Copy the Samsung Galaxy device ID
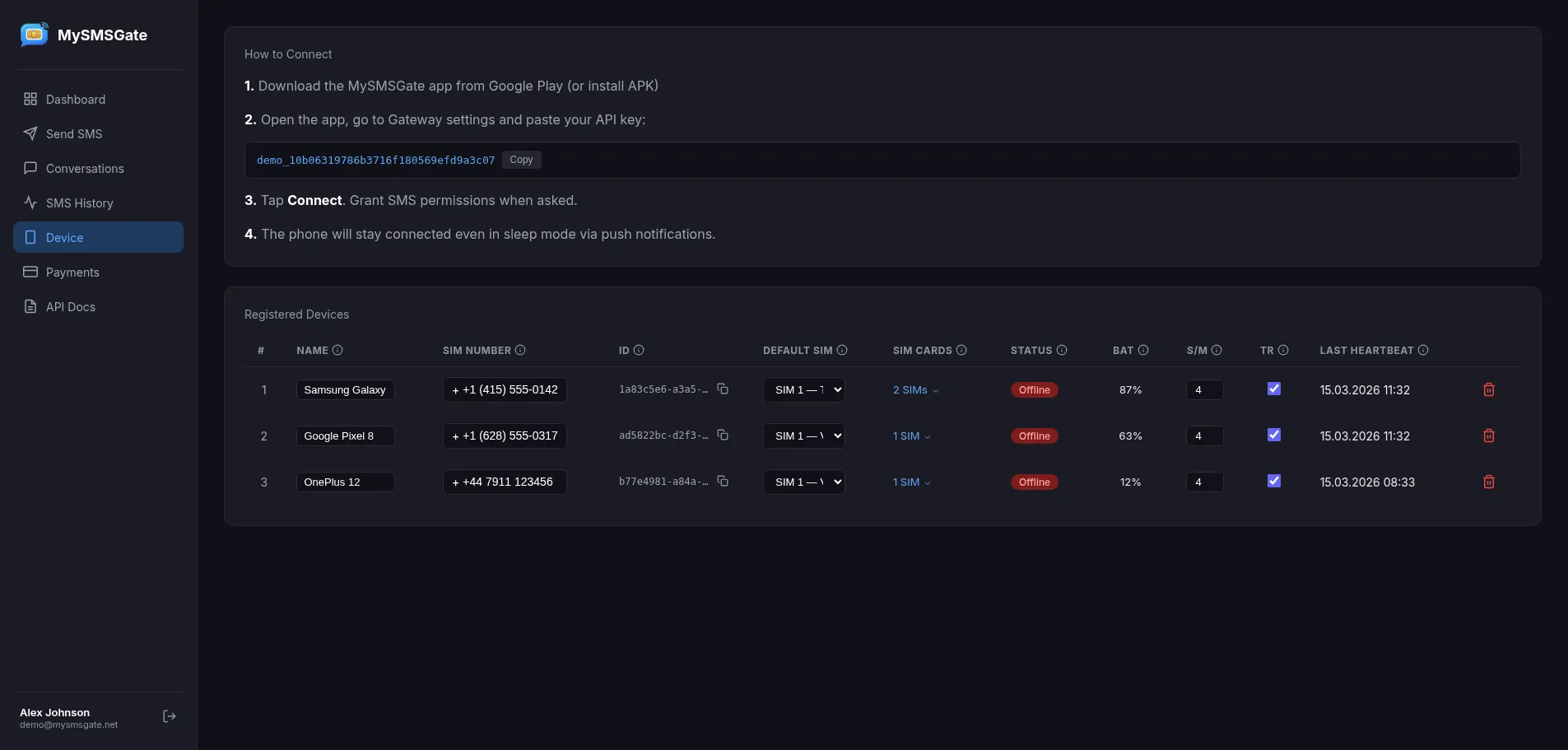 pos(723,389)
